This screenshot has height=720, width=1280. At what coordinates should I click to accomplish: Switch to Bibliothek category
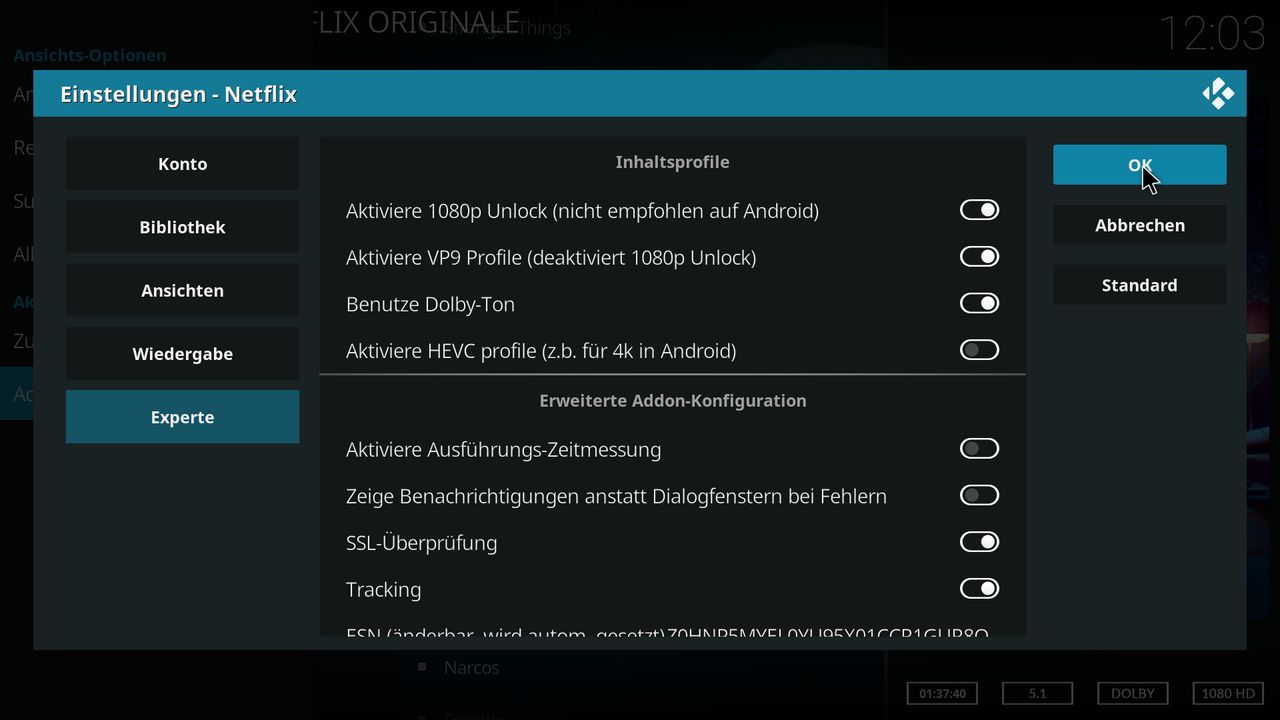tap(182, 227)
